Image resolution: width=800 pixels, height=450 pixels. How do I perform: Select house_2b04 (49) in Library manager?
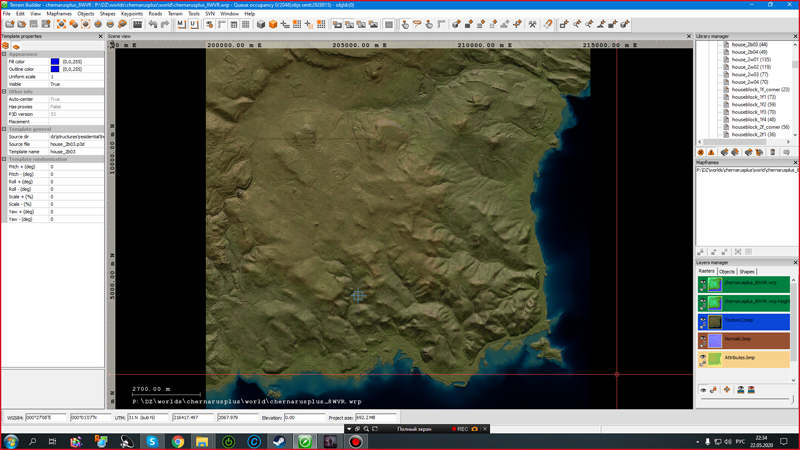click(749, 52)
